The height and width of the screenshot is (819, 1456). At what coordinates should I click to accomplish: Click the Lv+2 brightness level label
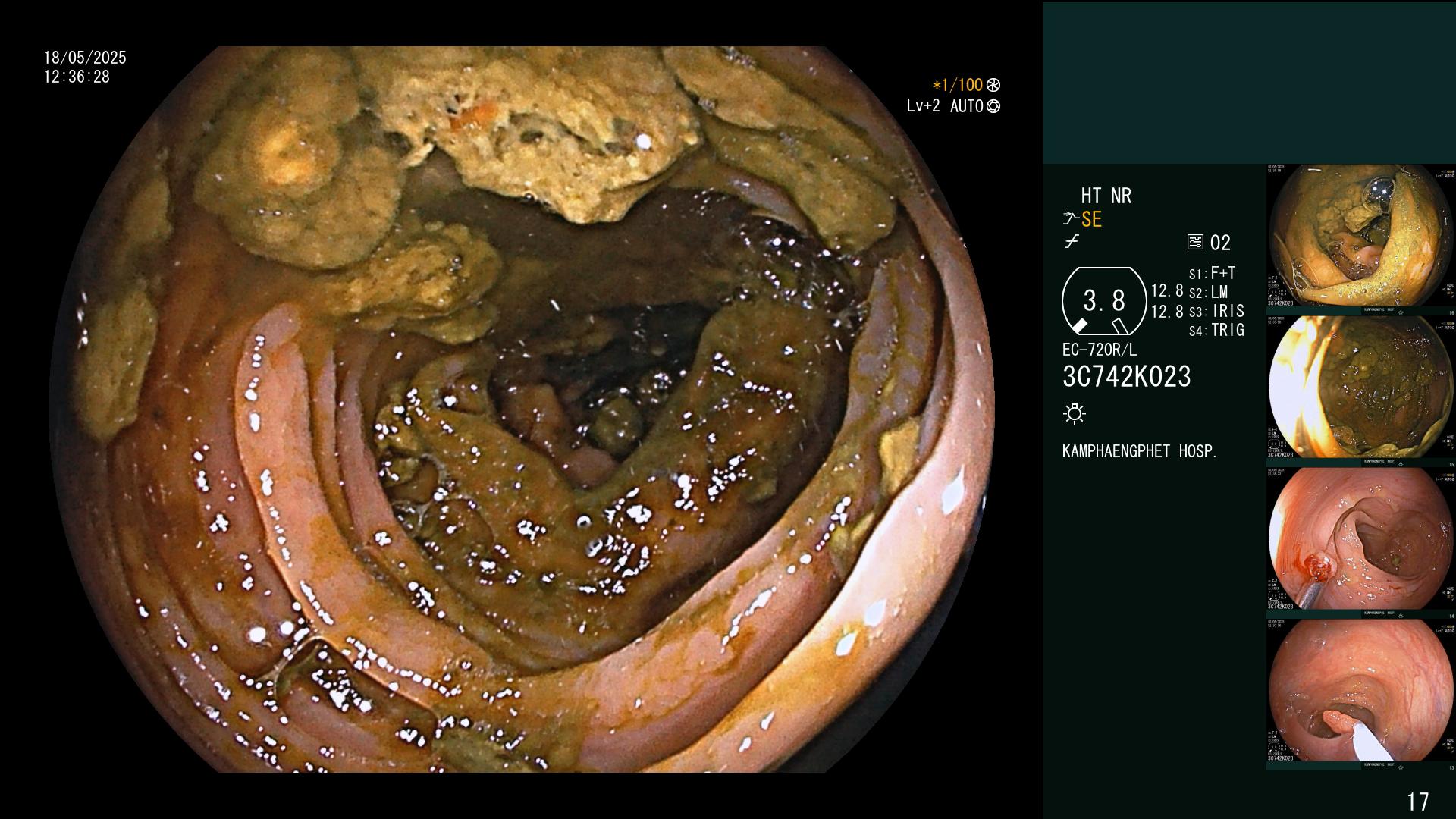[923, 106]
